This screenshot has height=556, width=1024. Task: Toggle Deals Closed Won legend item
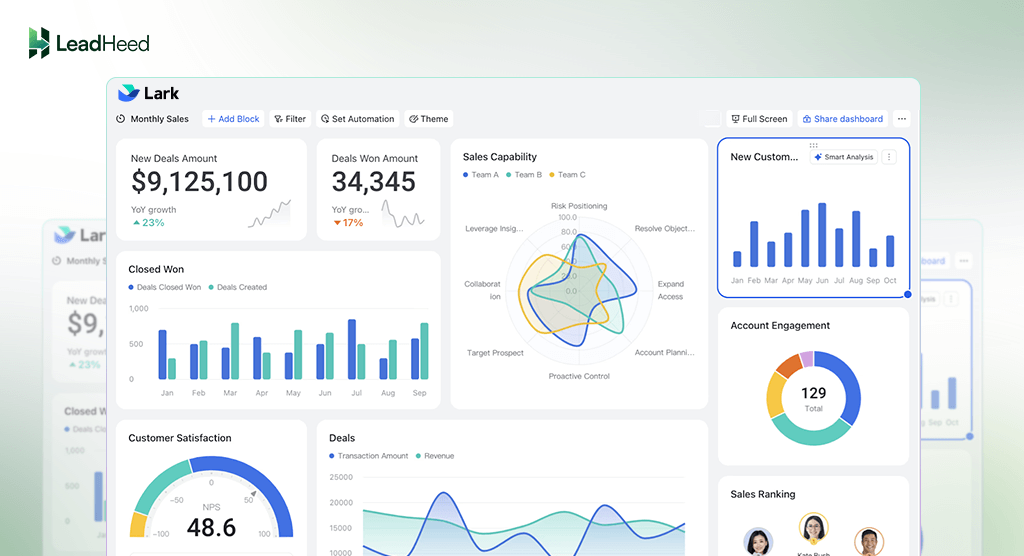165,287
